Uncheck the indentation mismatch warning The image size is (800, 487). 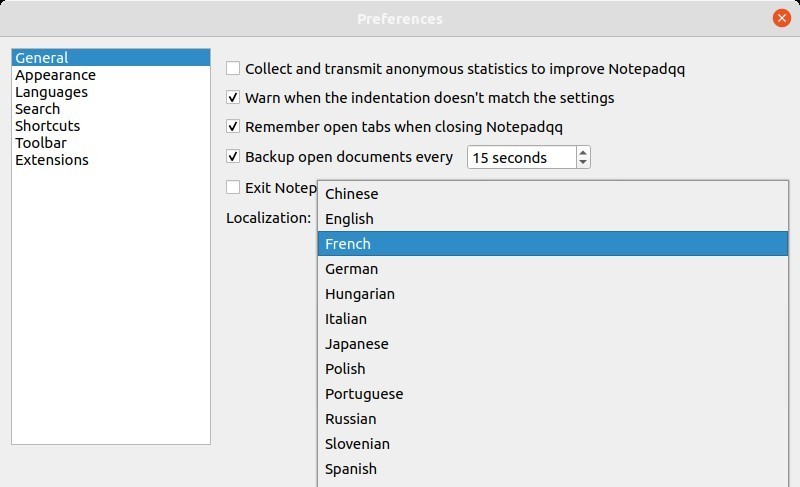233,98
